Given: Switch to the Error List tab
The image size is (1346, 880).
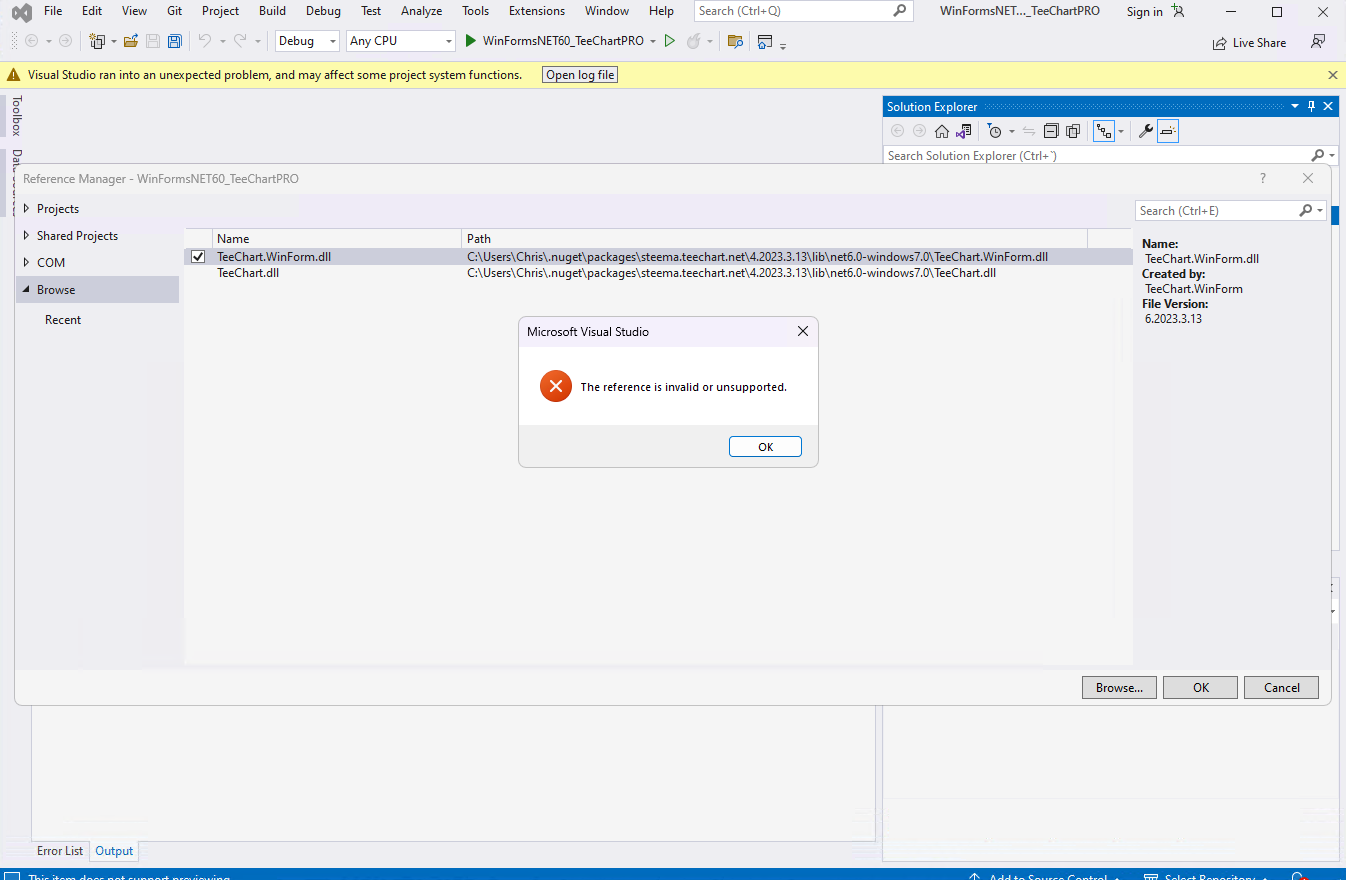Looking at the screenshot, I should [60, 851].
